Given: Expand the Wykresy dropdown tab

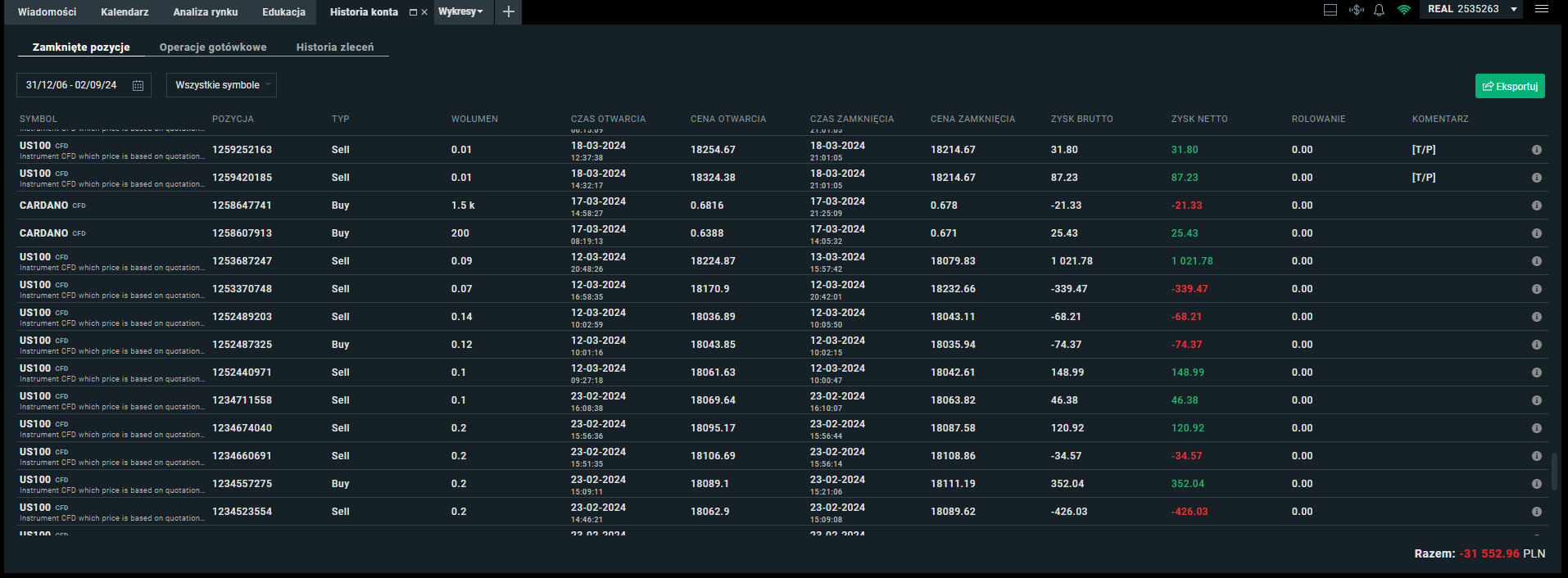Looking at the screenshot, I should (x=461, y=11).
